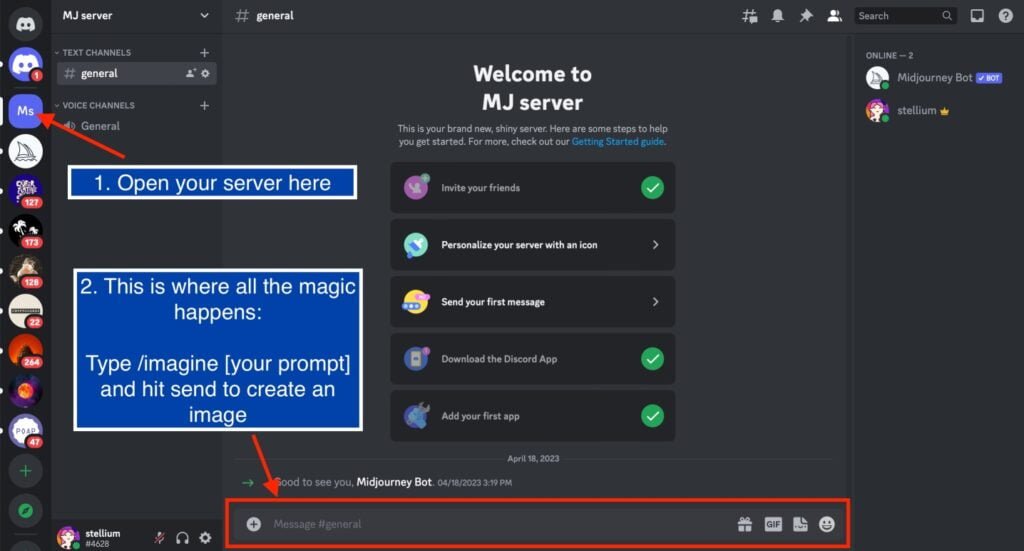Viewport: 1024px width, 551px height.
Task: Toggle the member list icon
Action: coord(834,16)
